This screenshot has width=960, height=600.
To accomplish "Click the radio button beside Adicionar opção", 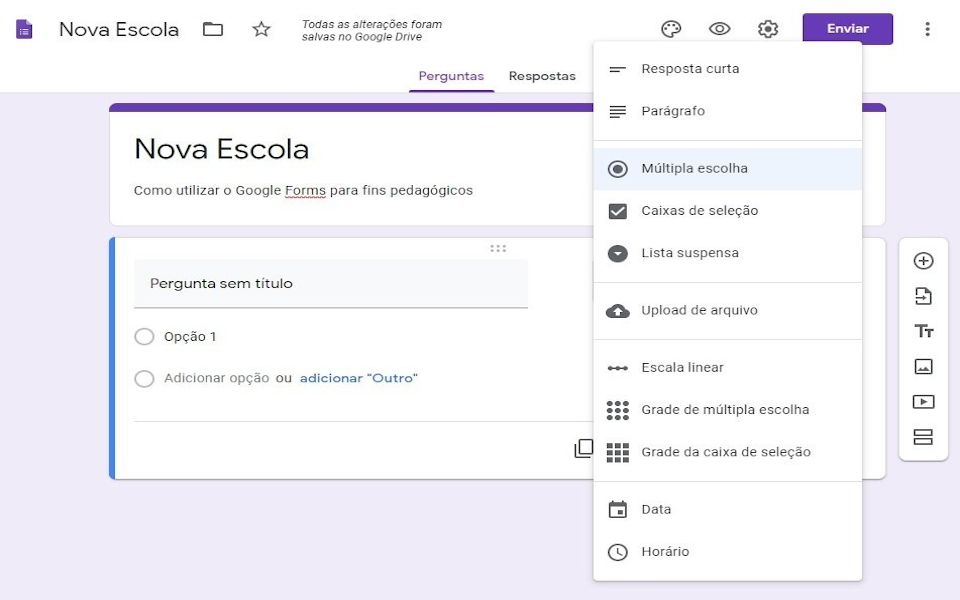I will point(144,378).
